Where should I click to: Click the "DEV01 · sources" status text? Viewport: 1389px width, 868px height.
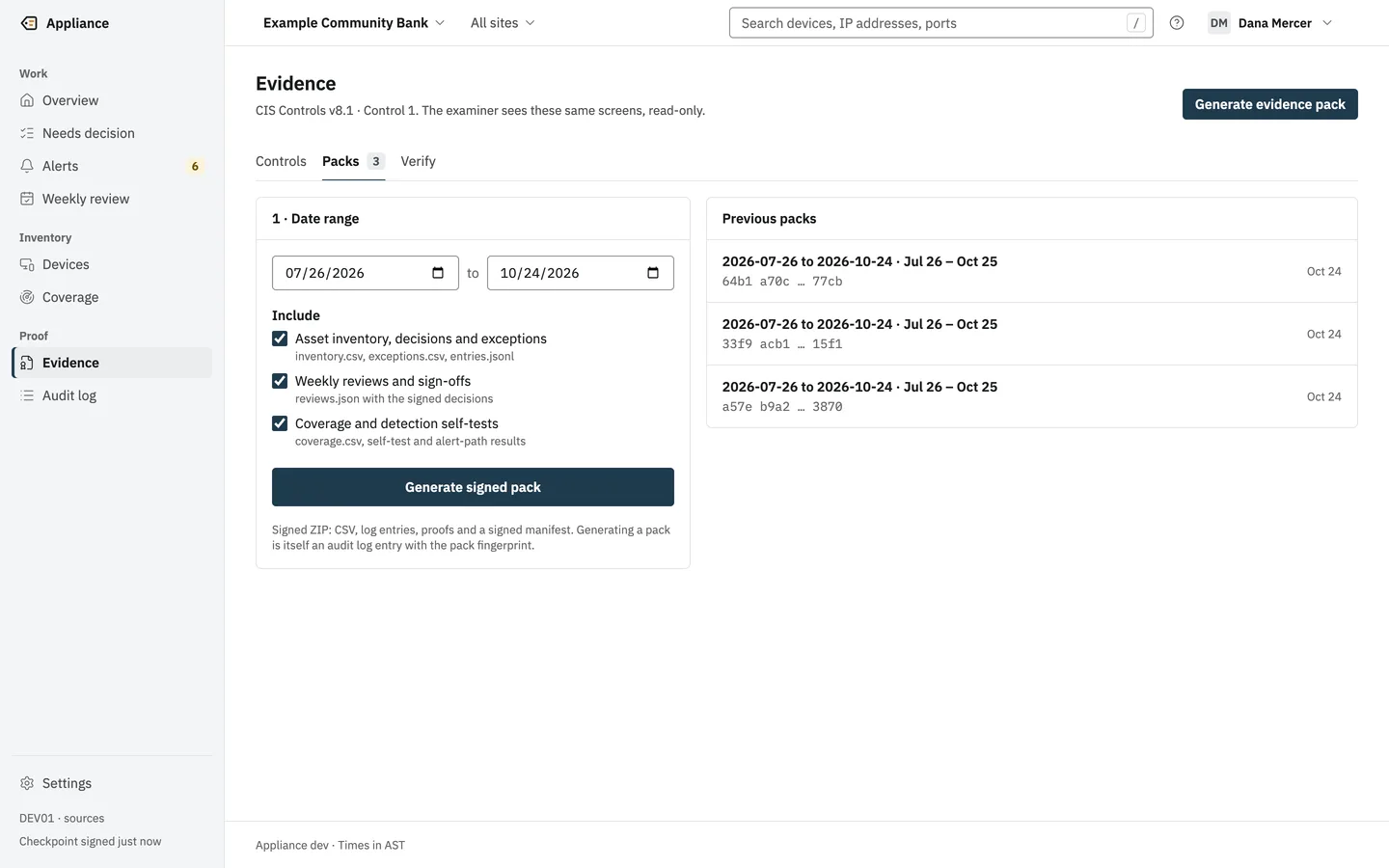pyautogui.click(x=62, y=818)
